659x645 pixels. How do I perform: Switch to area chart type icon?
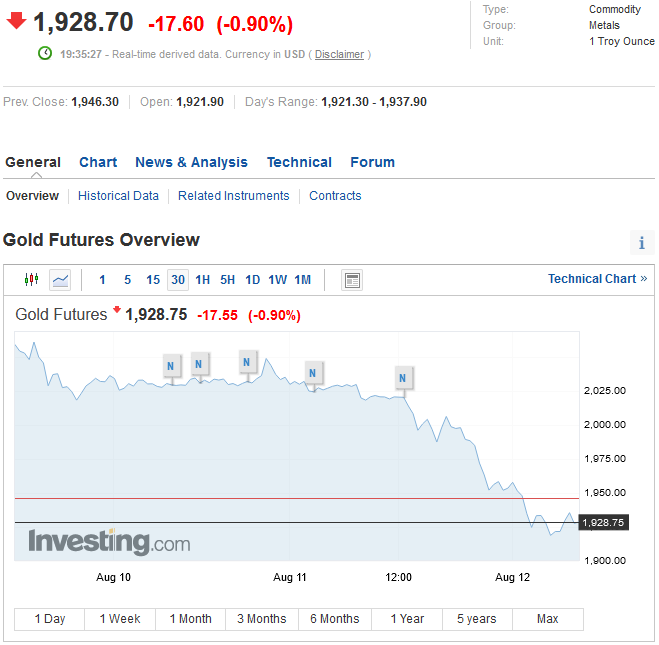(x=61, y=280)
